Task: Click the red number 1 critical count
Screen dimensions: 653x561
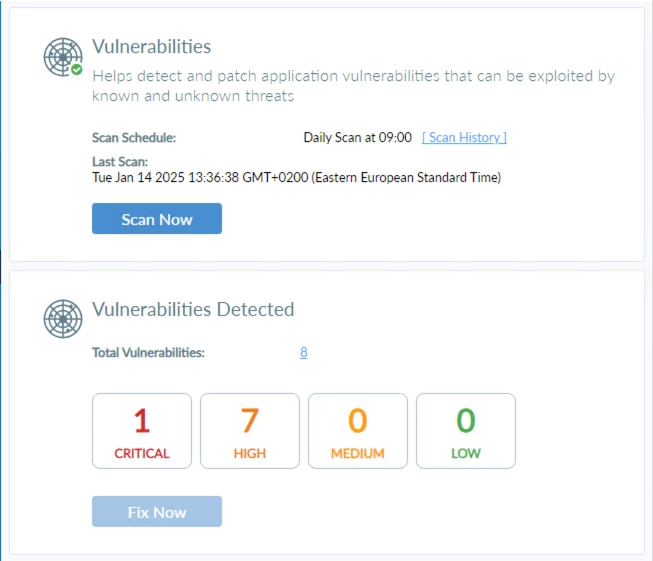Action: (142, 420)
